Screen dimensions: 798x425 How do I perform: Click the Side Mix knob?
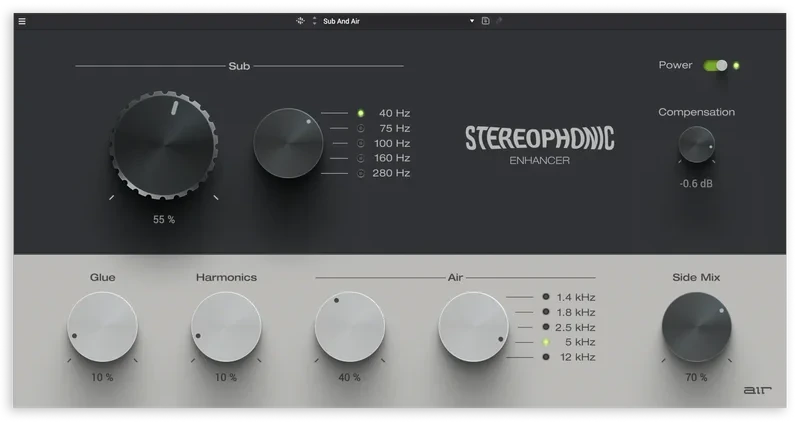[696, 327]
